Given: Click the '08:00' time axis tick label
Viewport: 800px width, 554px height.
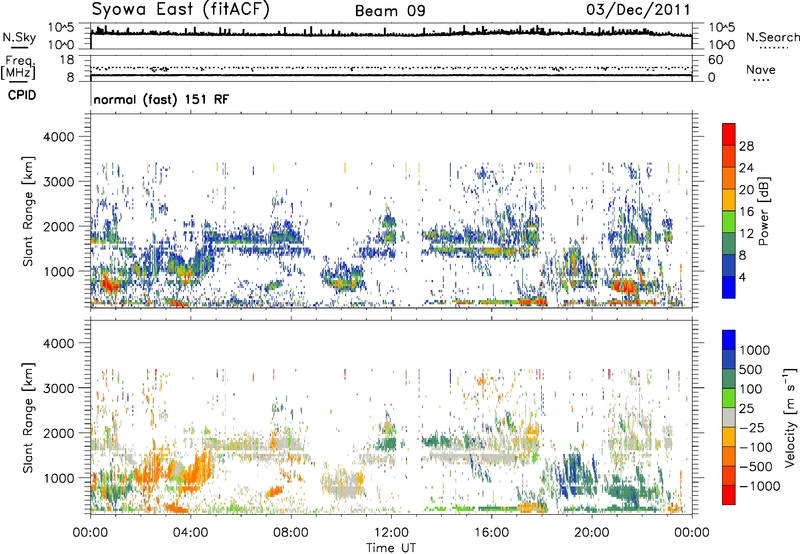Looking at the screenshot, I should point(291,533).
